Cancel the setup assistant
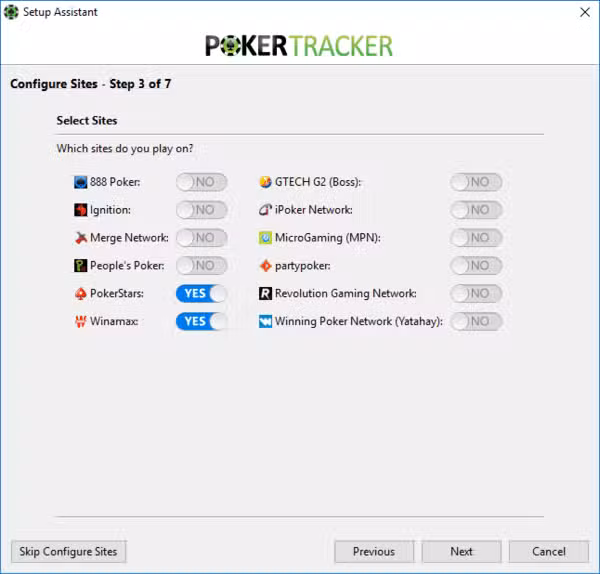Screen dimensions: 600x574 click(x=549, y=551)
